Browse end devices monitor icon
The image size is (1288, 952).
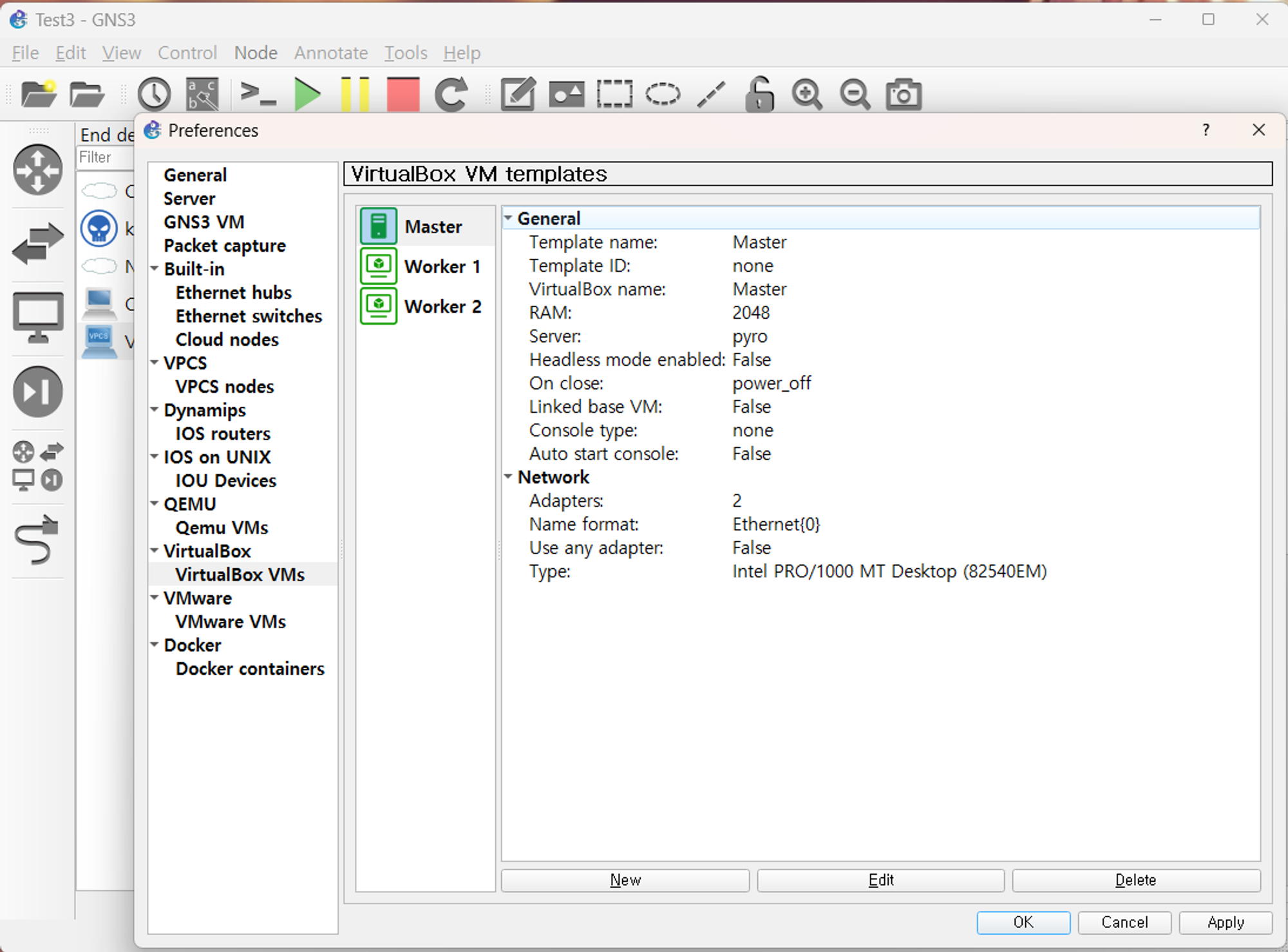coord(38,318)
